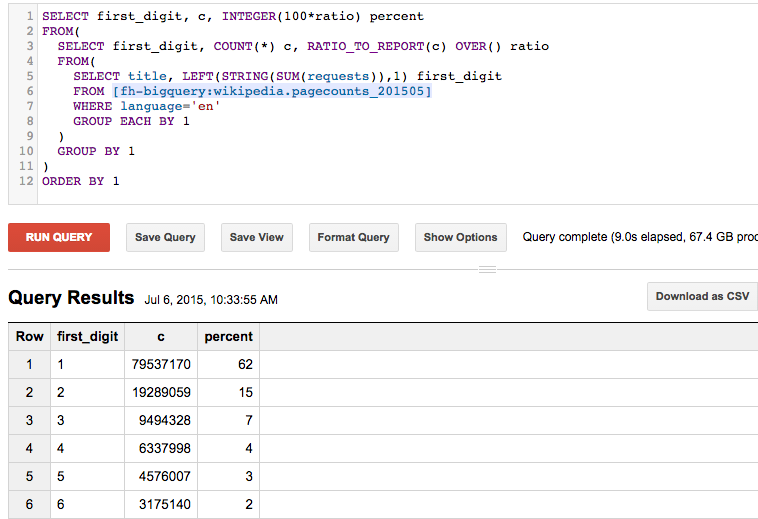758x519 pixels.
Task: Click the Save View button
Action: click(x=257, y=237)
